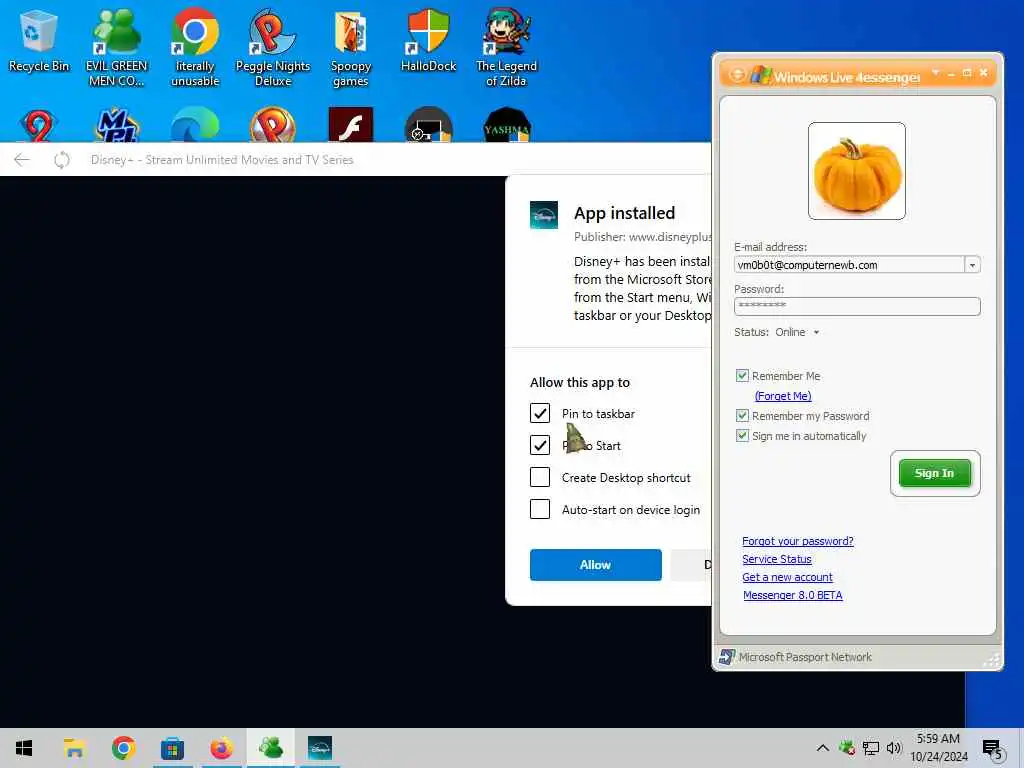This screenshot has height=768, width=1024.
Task: Click the Password field in Messenger
Action: coord(857,306)
